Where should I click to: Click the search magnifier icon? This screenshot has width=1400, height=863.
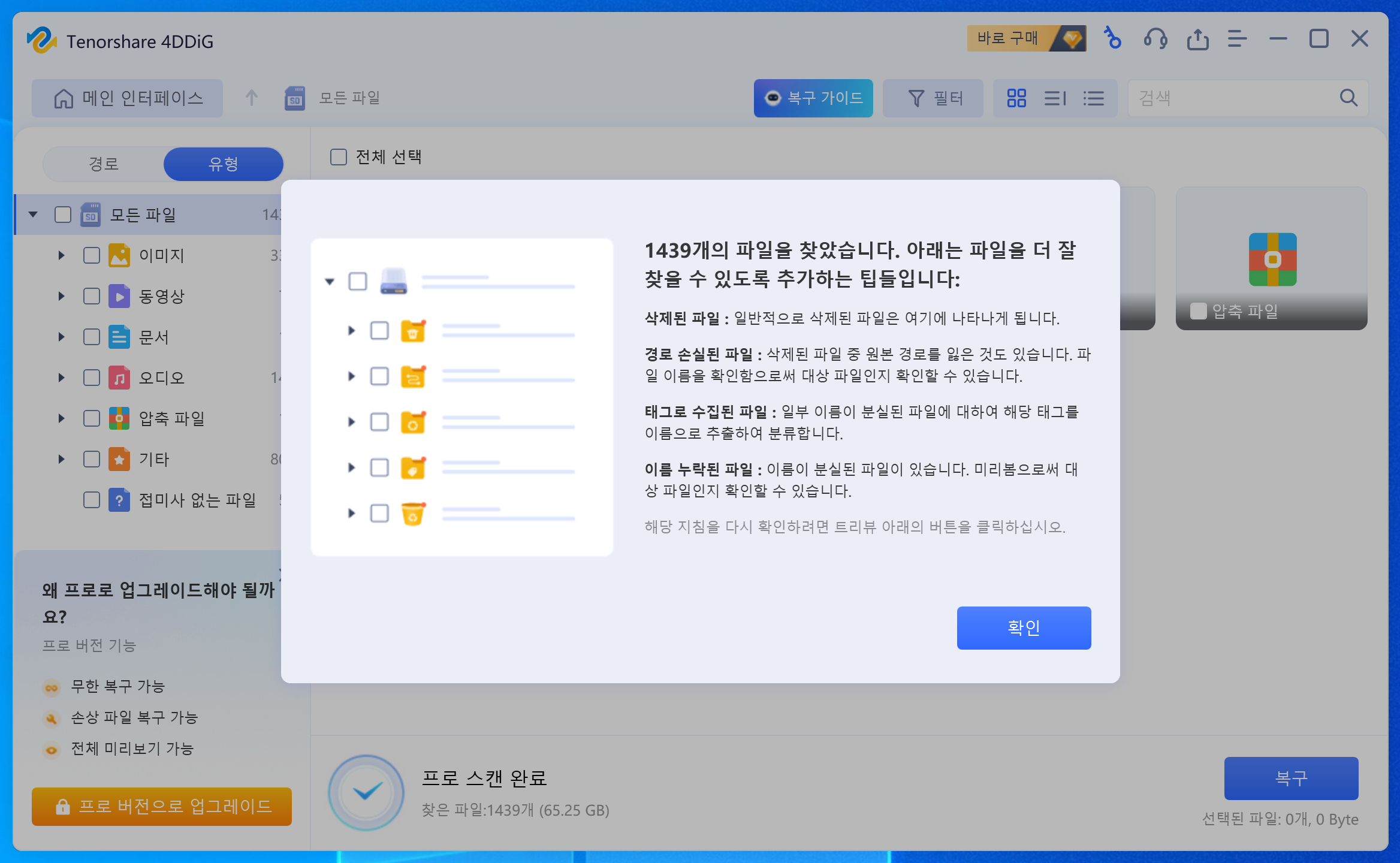(x=1348, y=98)
